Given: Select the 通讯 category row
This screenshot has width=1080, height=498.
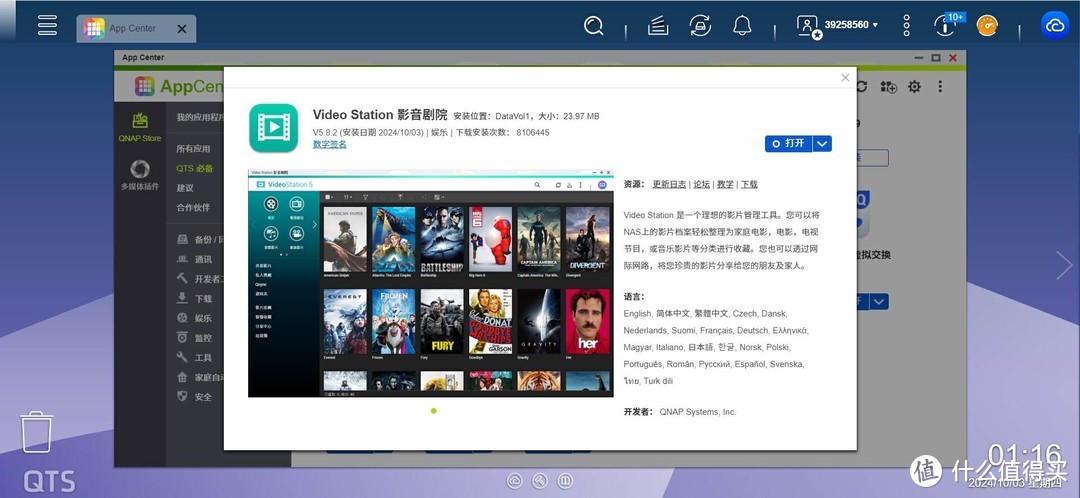Looking at the screenshot, I should [x=194, y=260].
